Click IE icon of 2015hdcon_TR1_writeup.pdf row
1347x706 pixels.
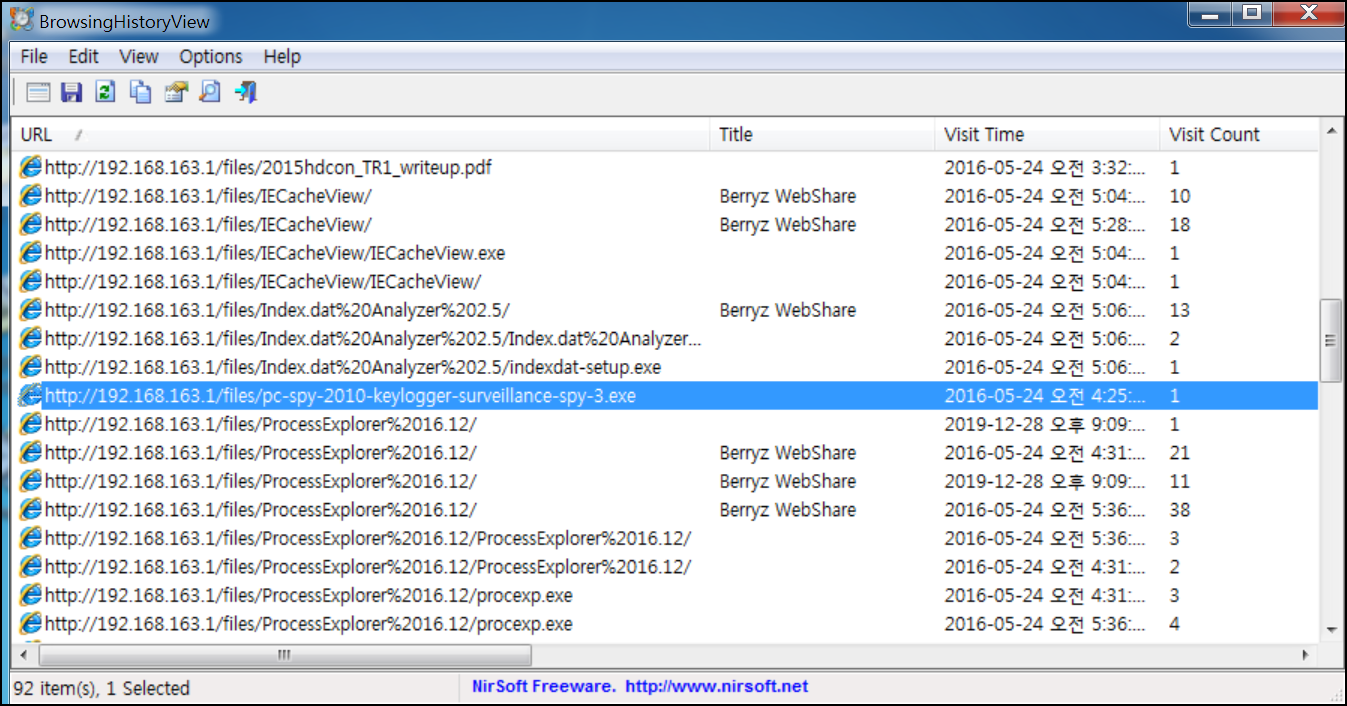click(x=32, y=167)
